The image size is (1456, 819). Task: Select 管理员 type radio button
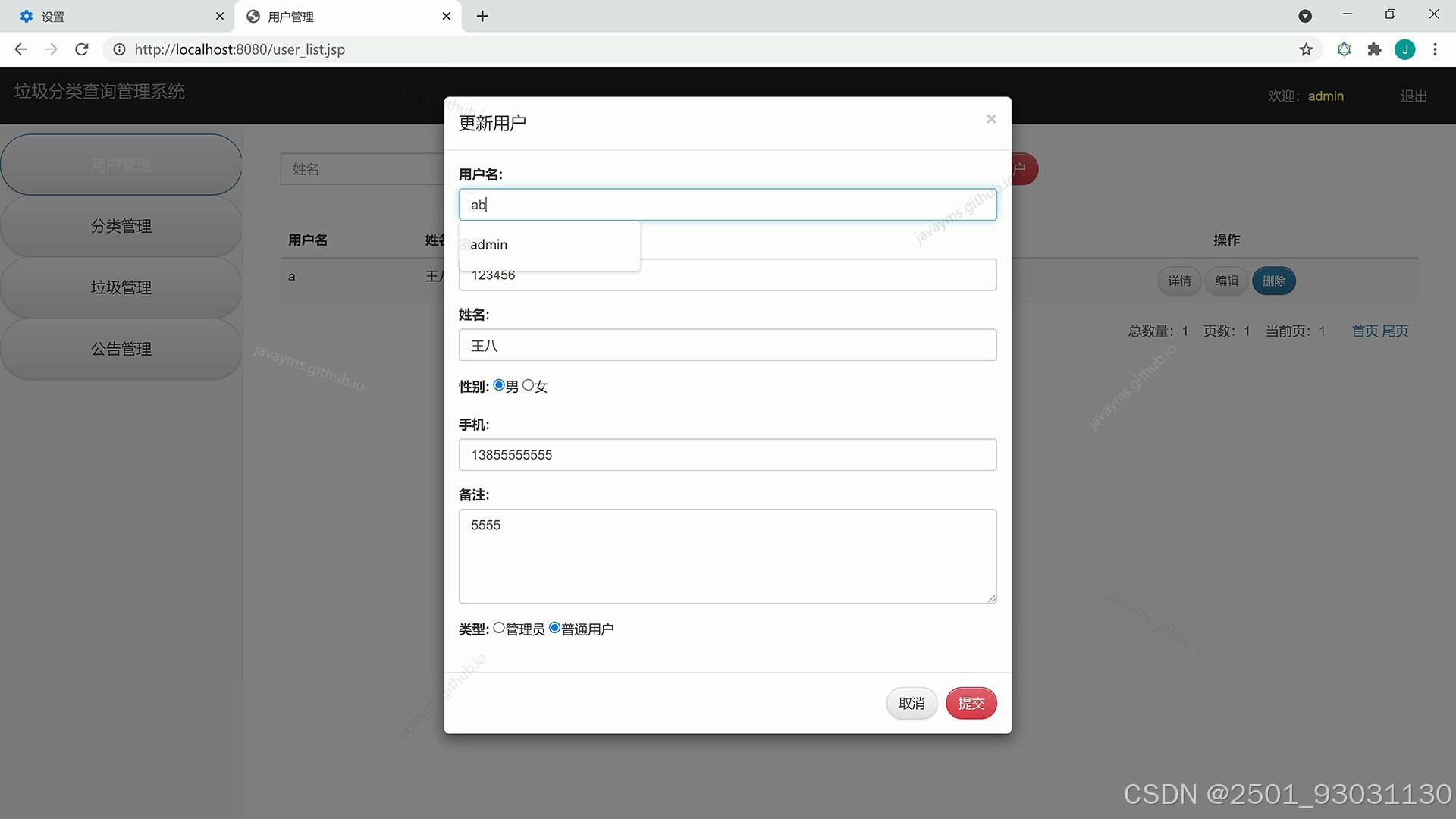pos(499,628)
